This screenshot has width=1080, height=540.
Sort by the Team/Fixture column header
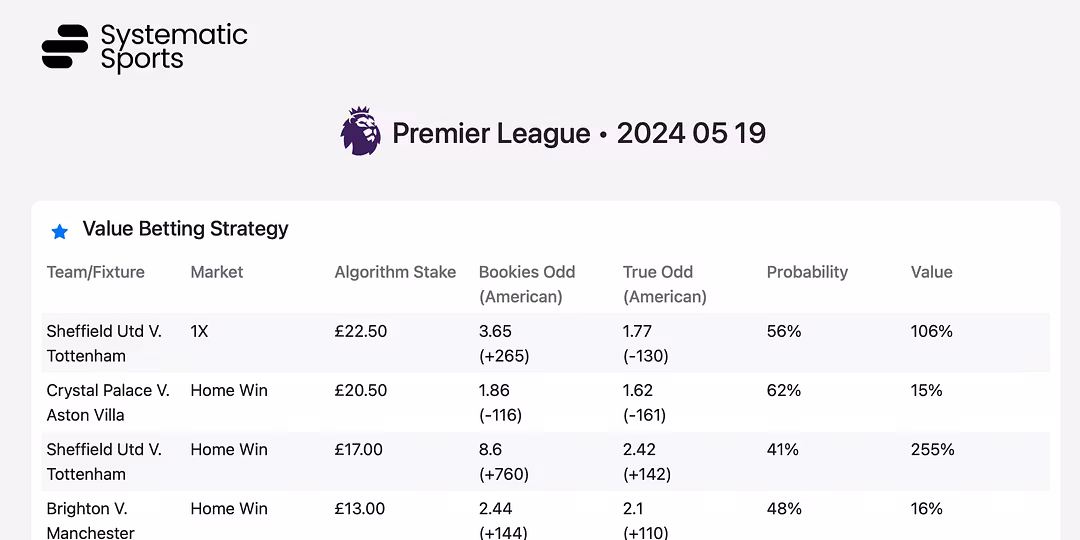click(95, 272)
